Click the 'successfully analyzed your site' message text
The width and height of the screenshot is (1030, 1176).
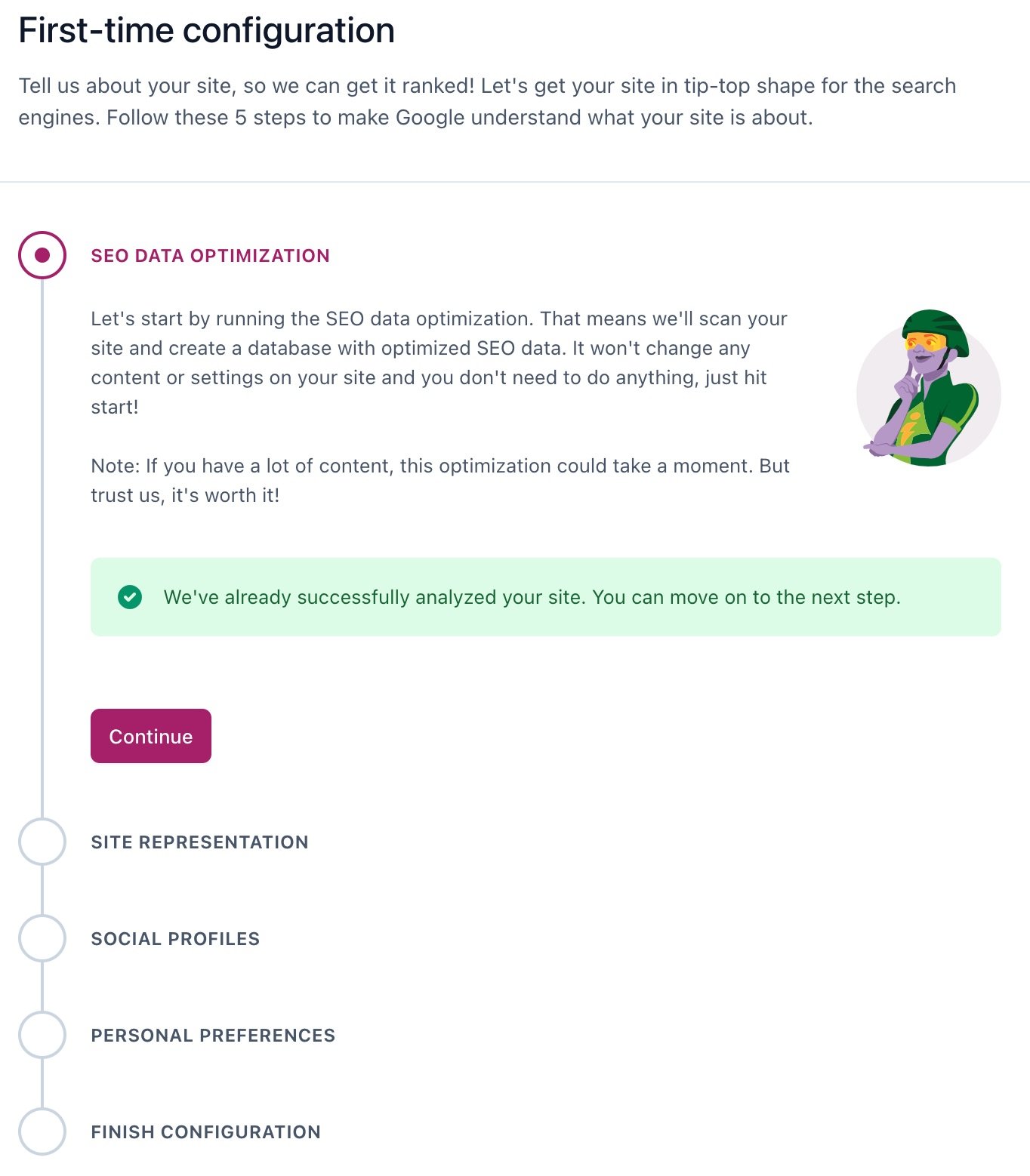532,597
